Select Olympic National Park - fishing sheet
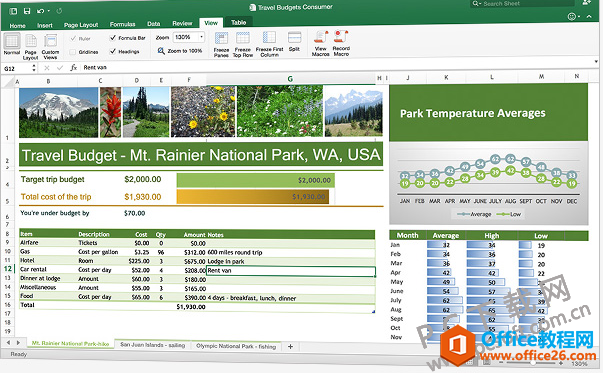Image resolution: width=603 pixels, height=373 pixels. point(236,346)
